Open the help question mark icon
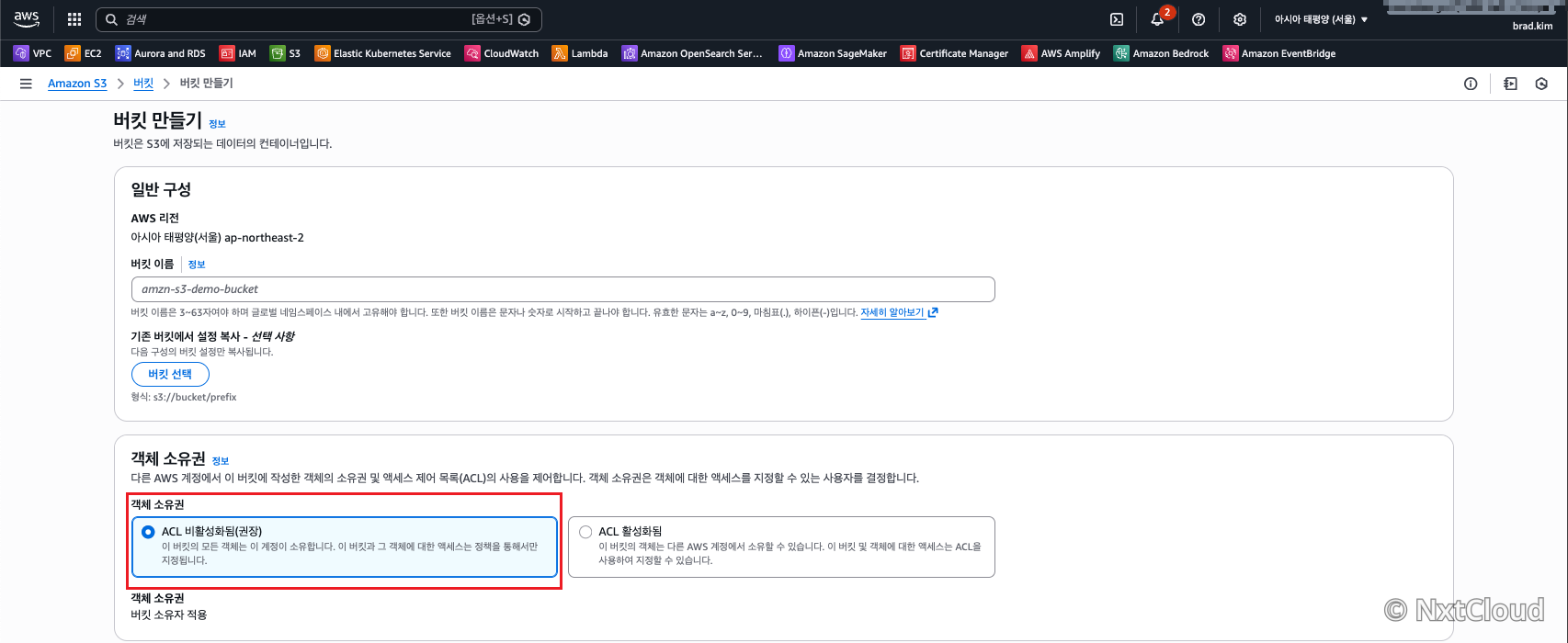The height and width of the screenshot is (643, 1568). (1199, 19)
